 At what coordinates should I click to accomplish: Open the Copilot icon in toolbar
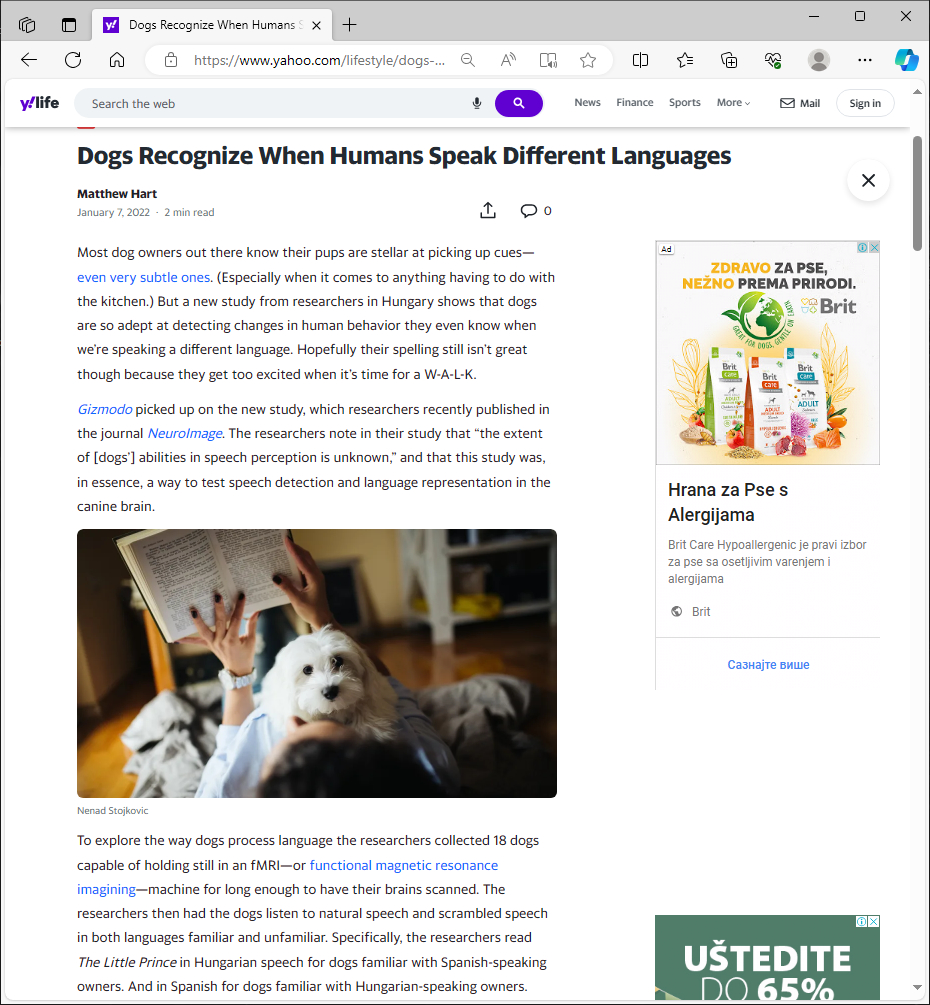[906, 60]
